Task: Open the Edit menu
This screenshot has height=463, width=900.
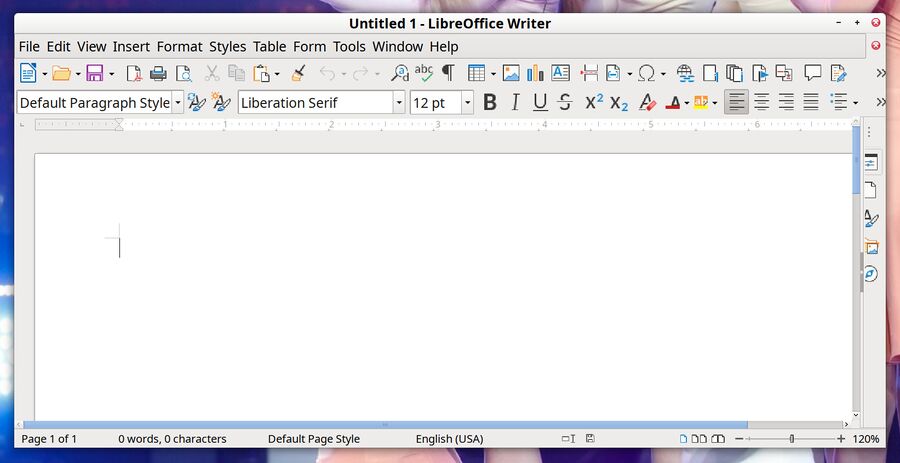Action: [58, 46]
